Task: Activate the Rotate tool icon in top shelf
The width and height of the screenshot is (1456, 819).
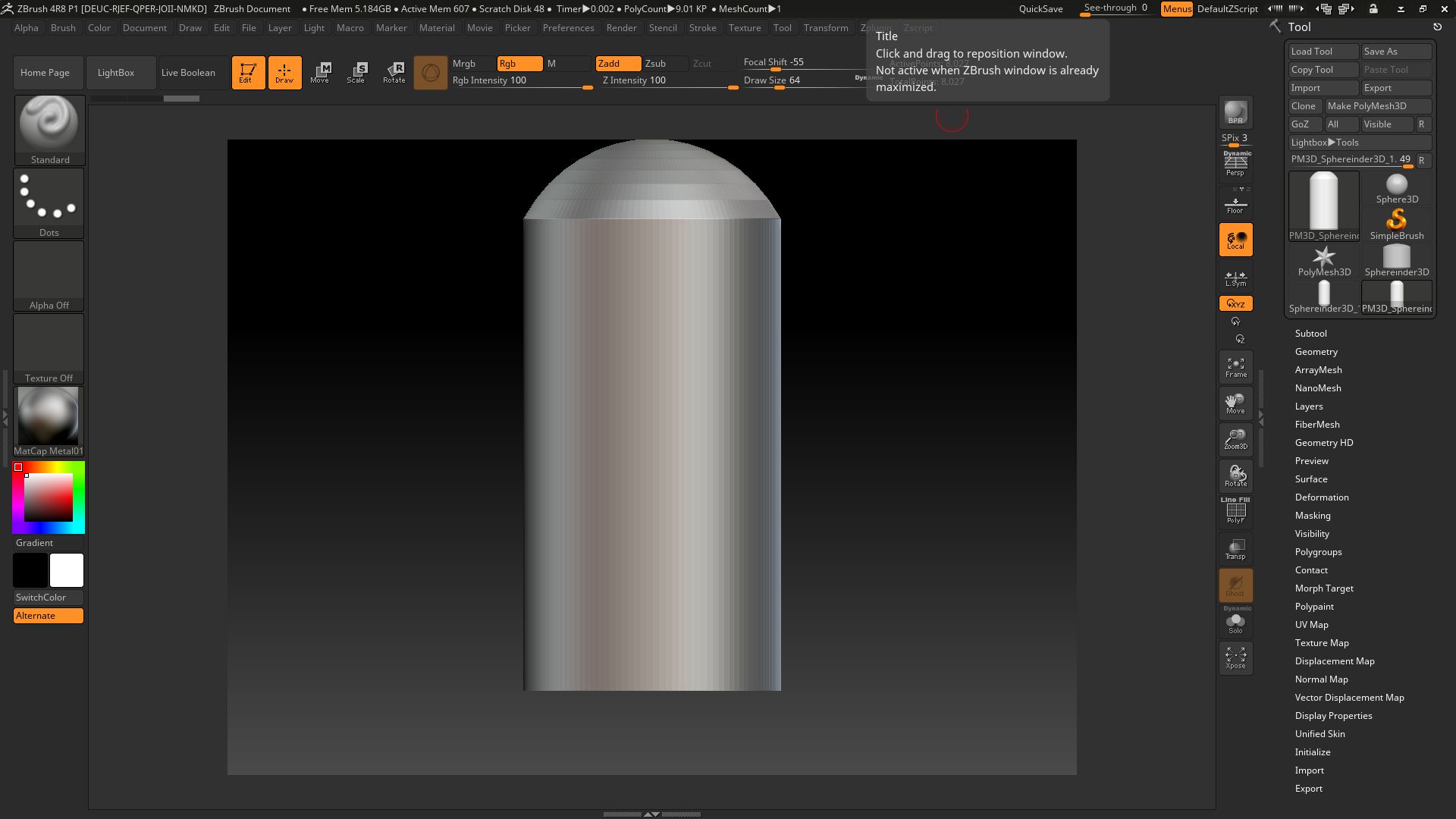Action: pos(394,73)
